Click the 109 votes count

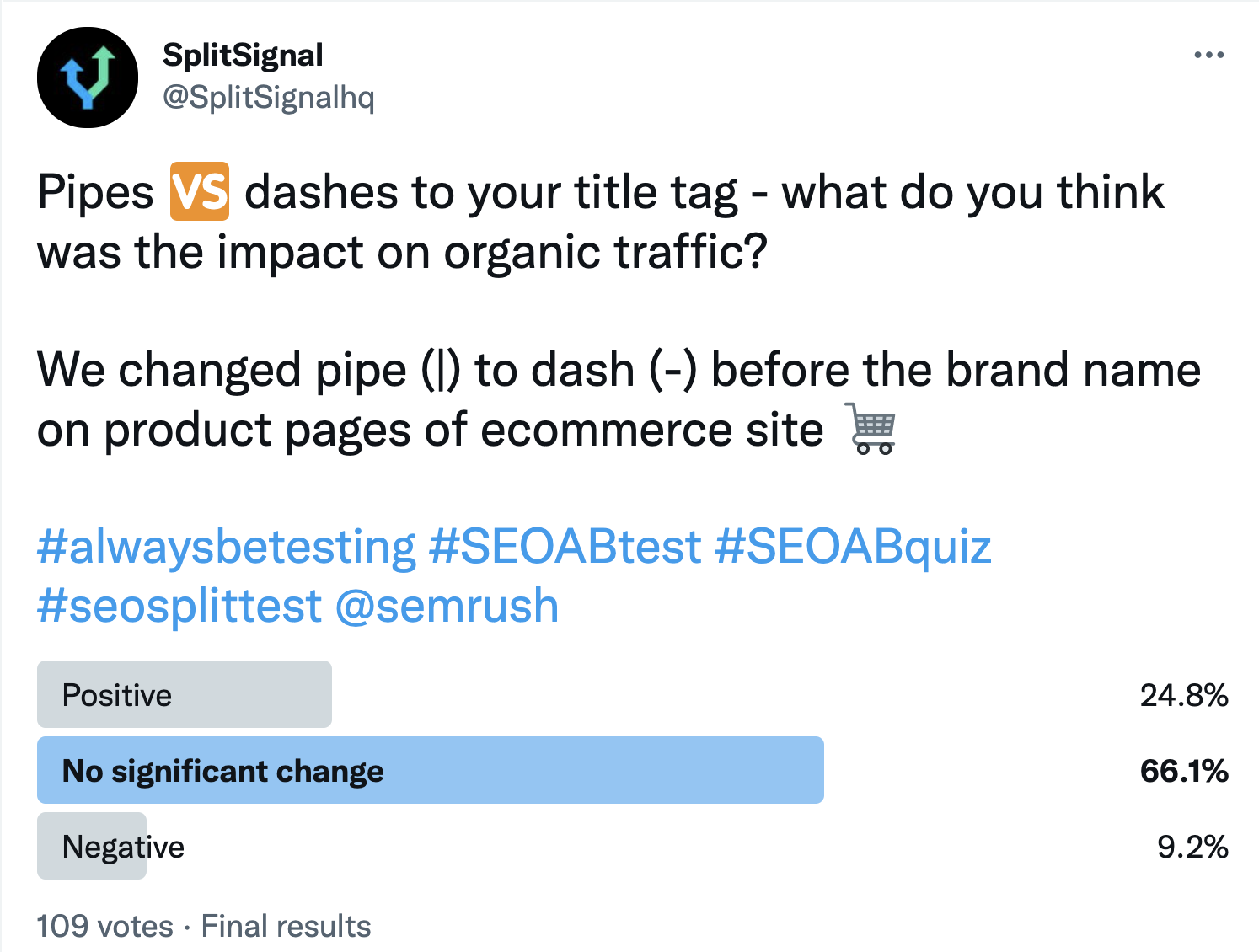click(104, 926)
